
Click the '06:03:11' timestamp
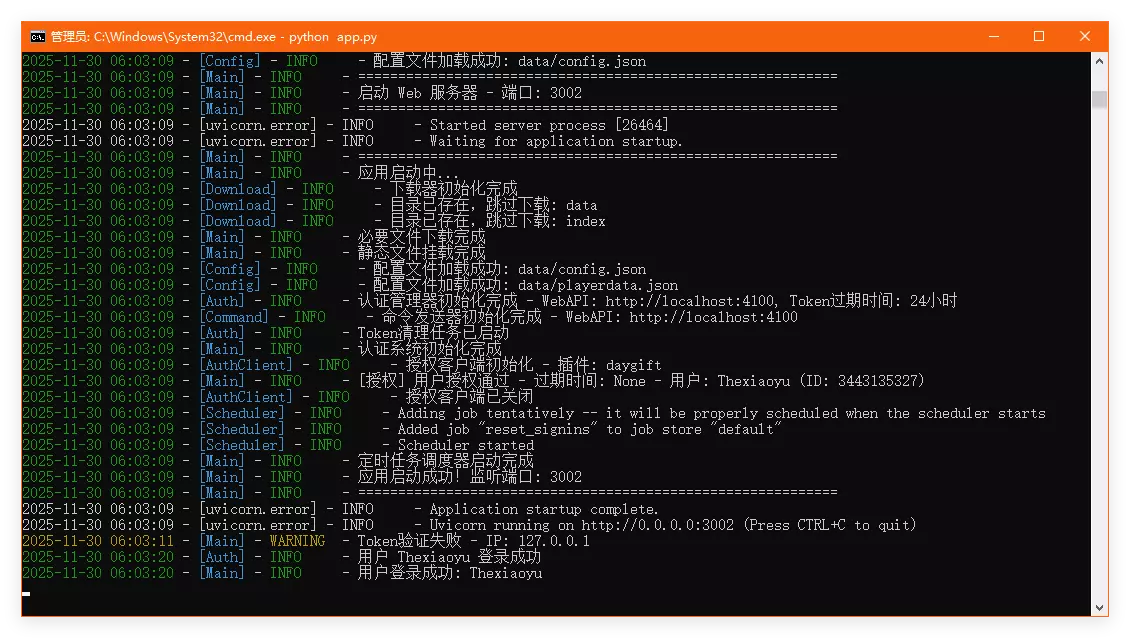click(142, 541)
